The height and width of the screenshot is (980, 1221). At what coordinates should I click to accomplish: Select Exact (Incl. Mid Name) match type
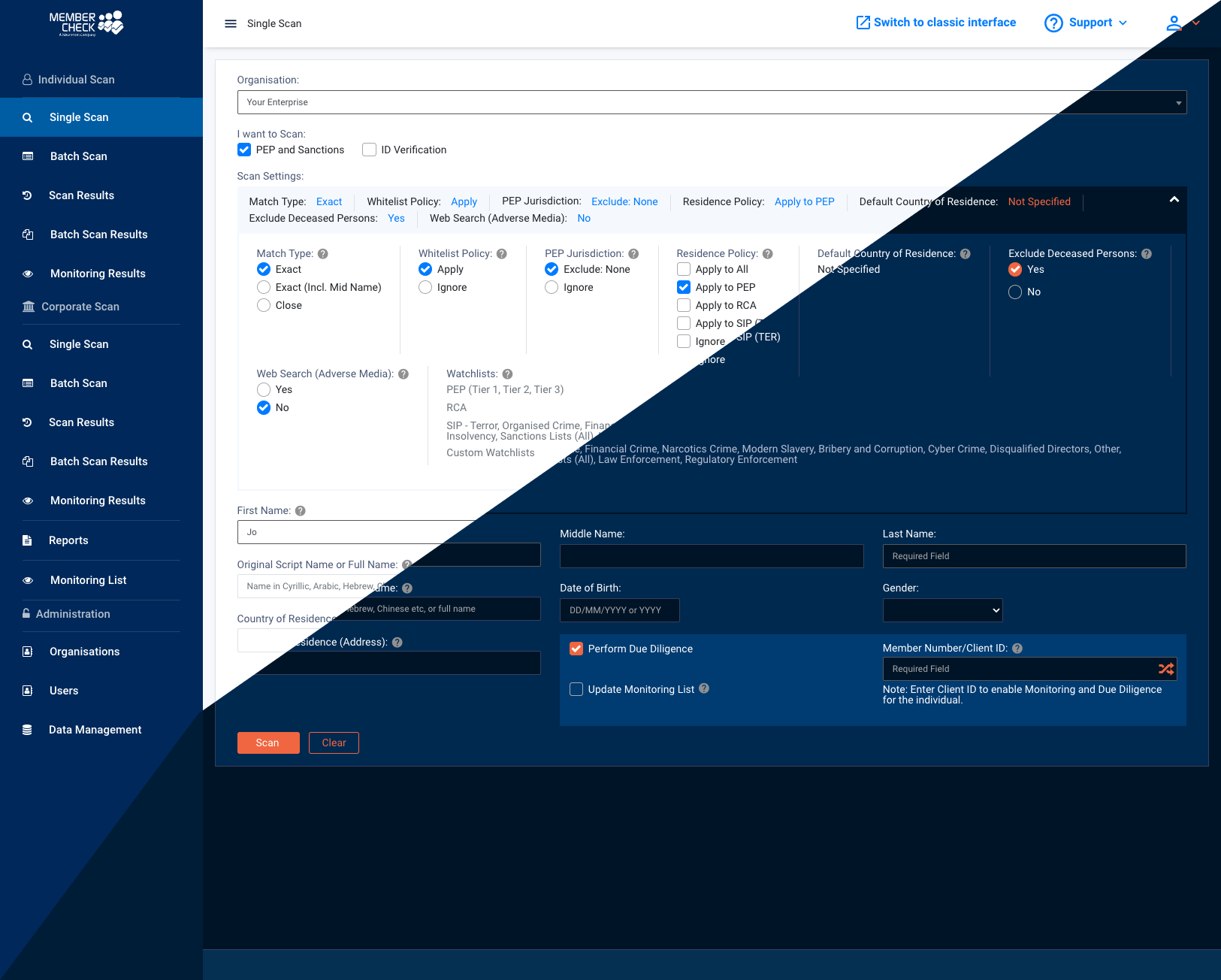pos(264,287)
